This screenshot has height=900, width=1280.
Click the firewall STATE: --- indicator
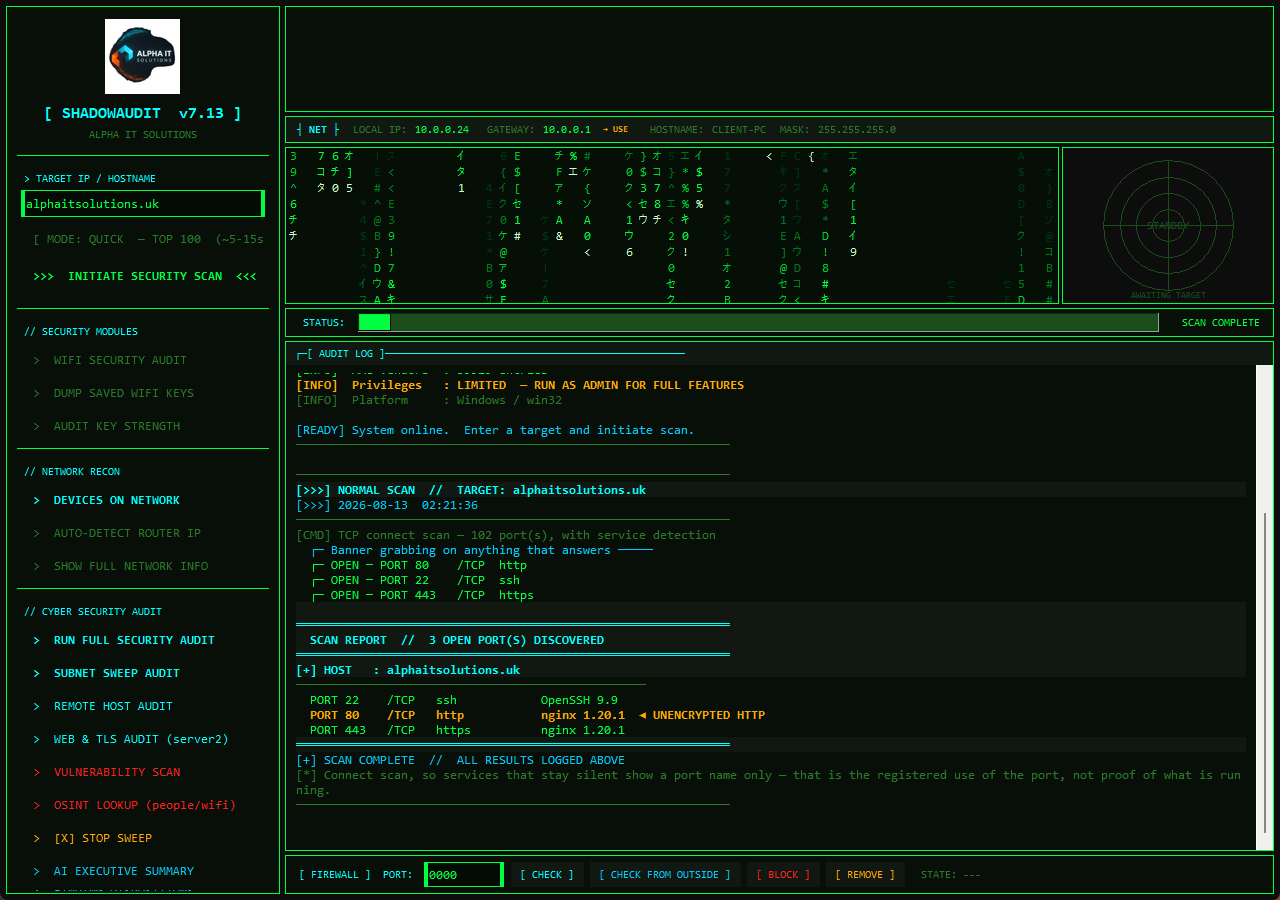[950, 875]
